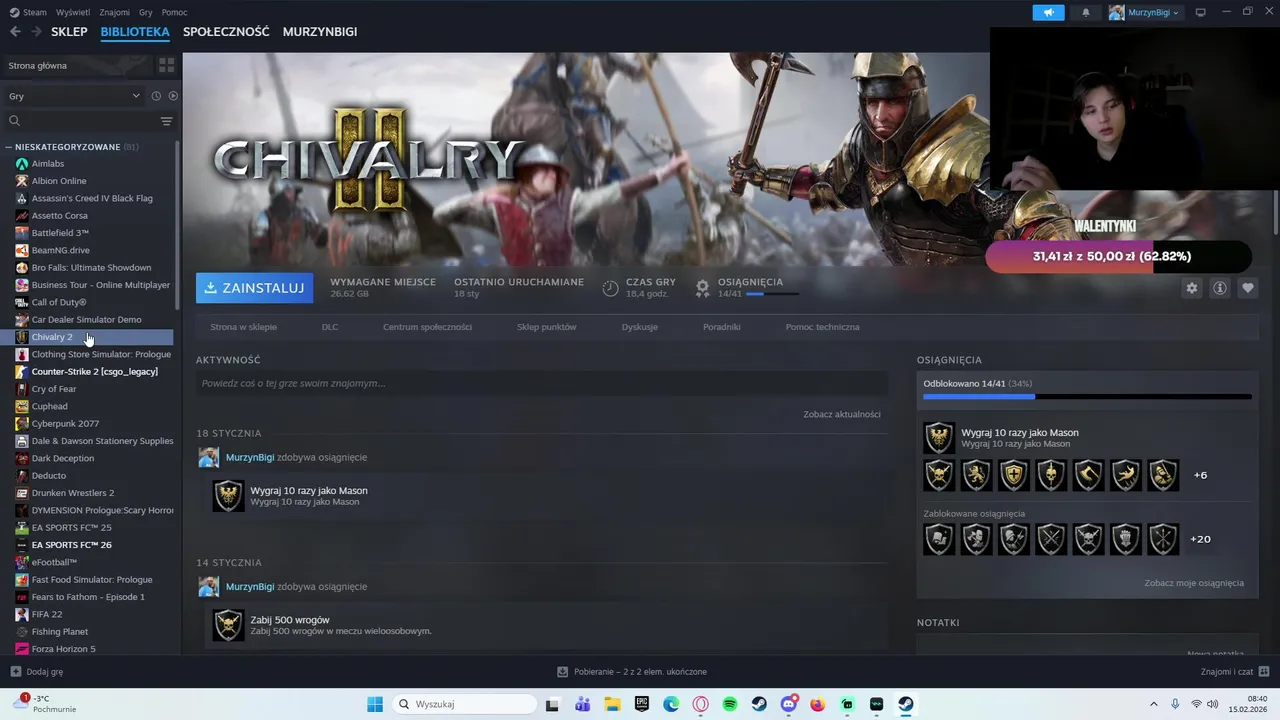Open Opera GX from the taskbar
Image resolution: width=1280 pixels, height=720 pixels.
(700, 704)
